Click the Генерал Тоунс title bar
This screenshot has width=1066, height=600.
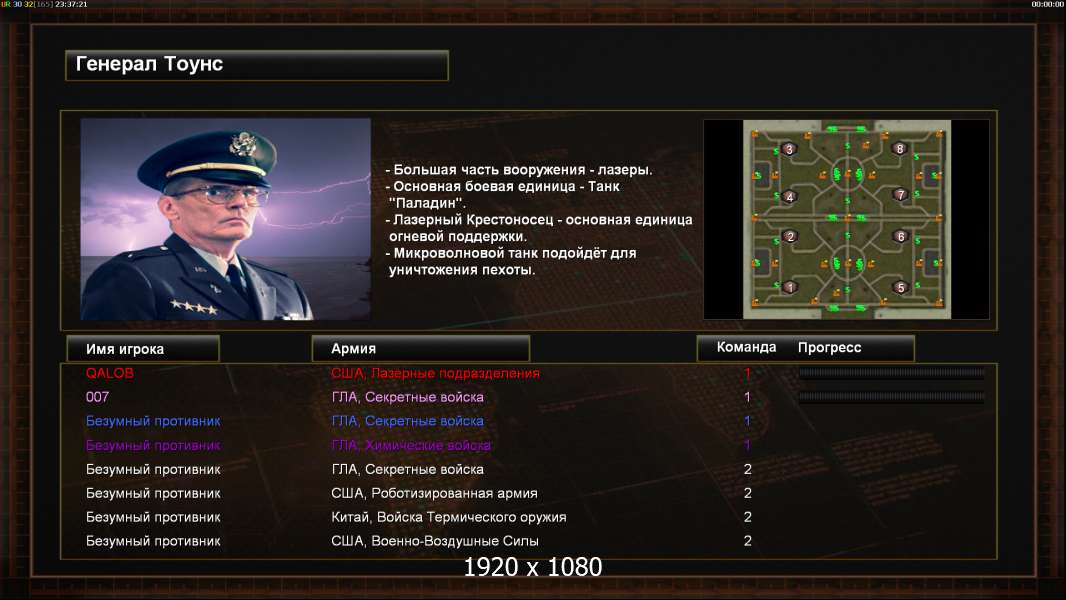click(257, 65)
